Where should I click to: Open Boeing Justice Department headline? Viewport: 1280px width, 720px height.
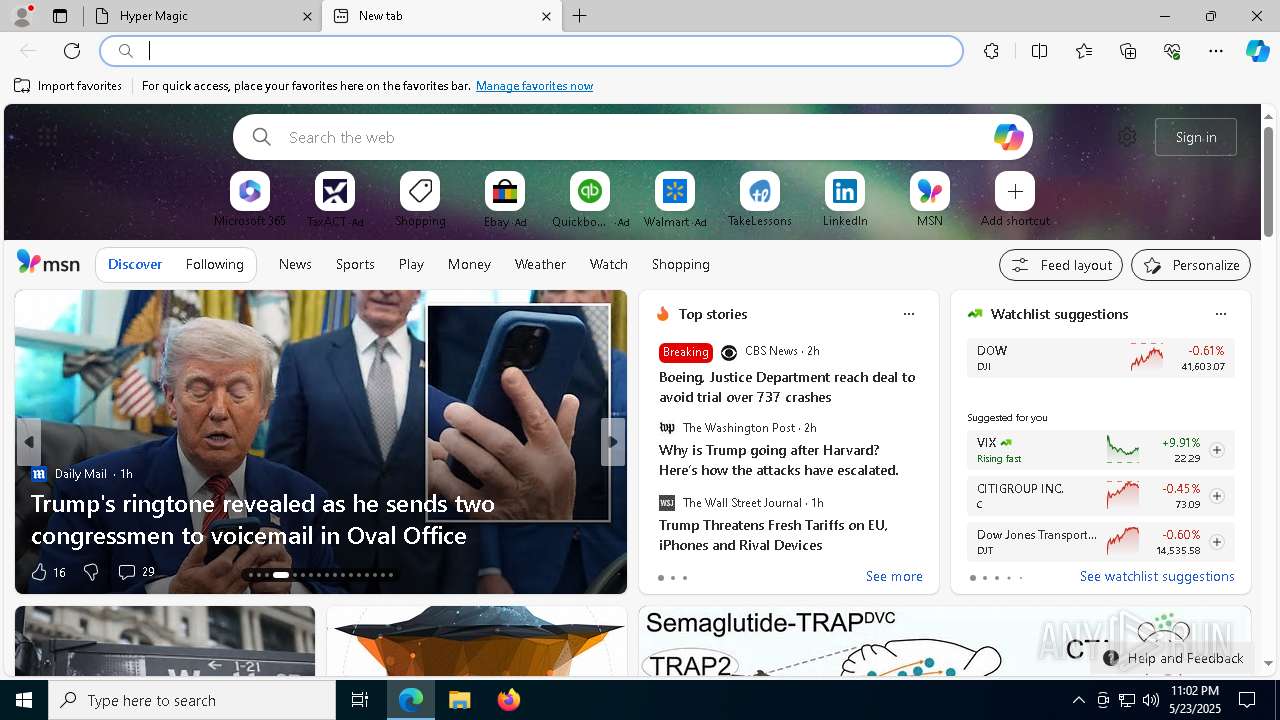pyautogui.click(x=787, y=387)
